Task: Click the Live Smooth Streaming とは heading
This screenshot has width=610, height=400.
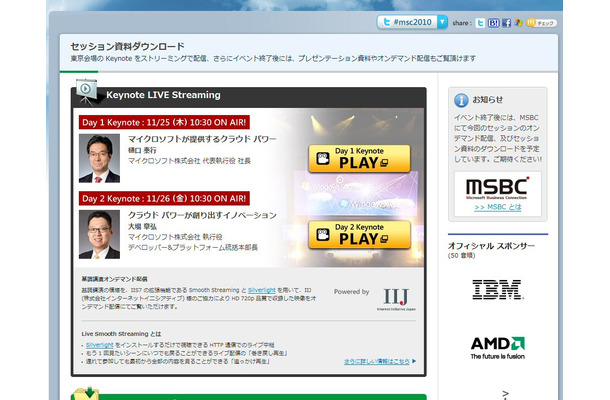Action: point(121,334)
